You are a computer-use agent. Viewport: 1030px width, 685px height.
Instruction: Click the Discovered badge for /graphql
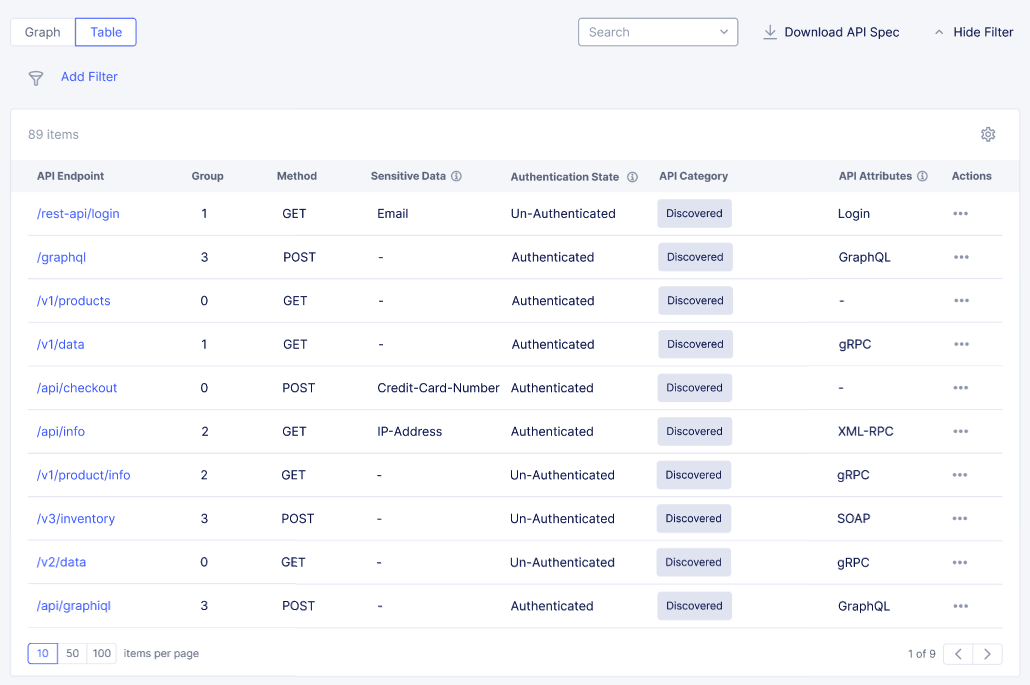click(x=695, y=257)
